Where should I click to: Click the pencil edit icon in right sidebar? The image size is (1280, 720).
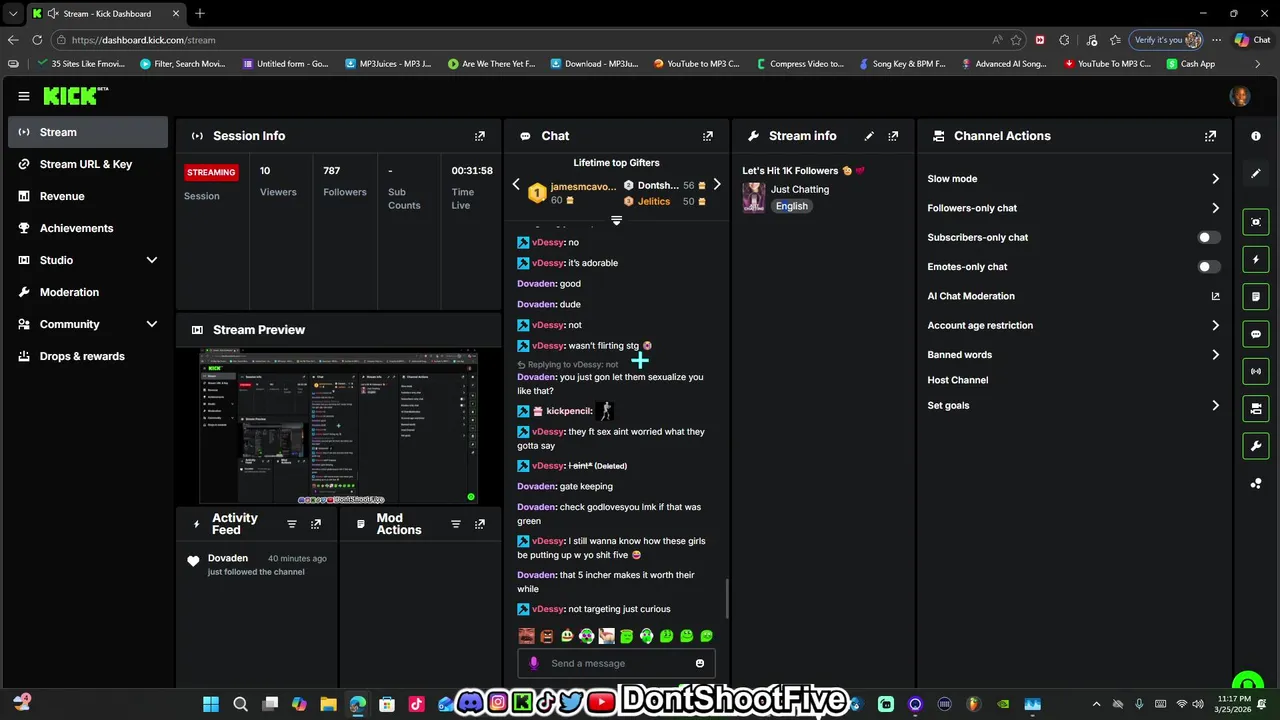1256,173
